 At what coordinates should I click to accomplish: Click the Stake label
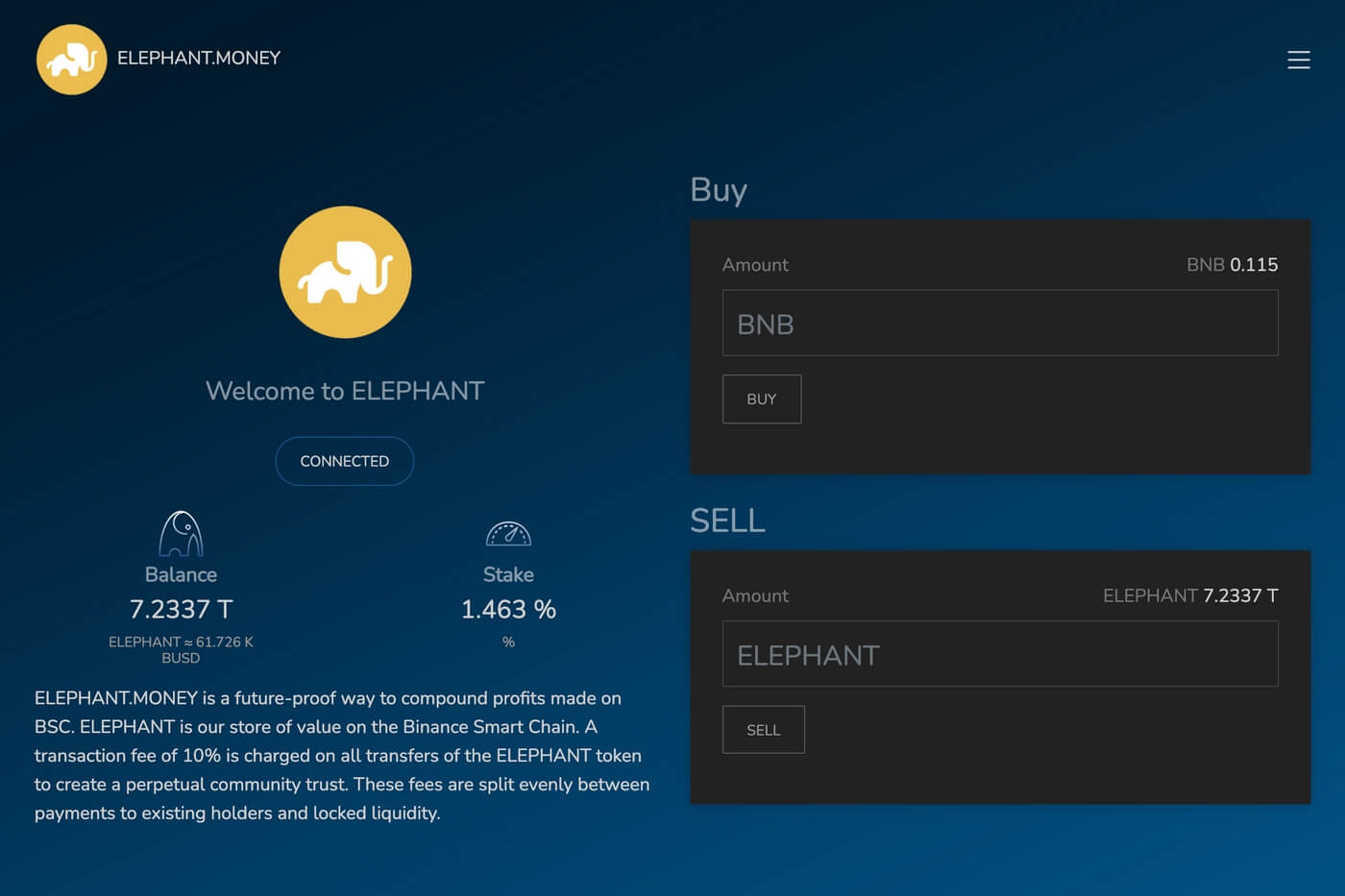tap(508, 574)
